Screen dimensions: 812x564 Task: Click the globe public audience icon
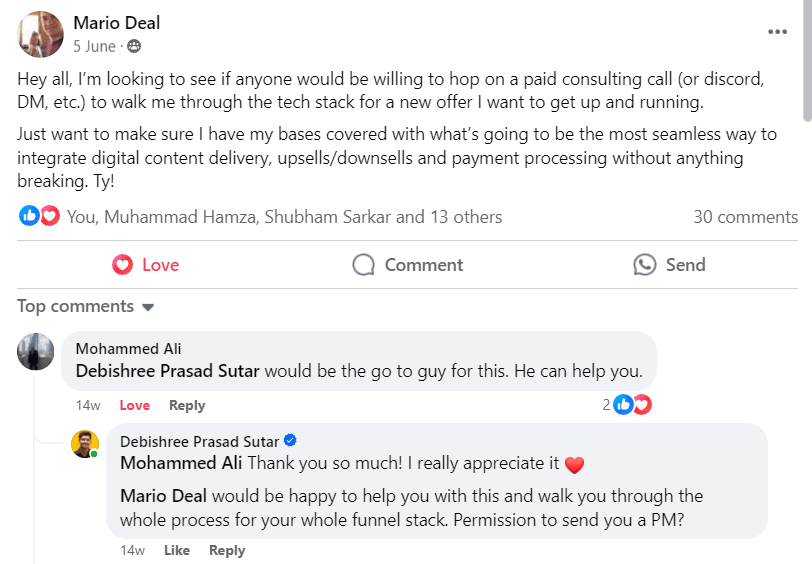pyautogui.click(x=134, y=46)
